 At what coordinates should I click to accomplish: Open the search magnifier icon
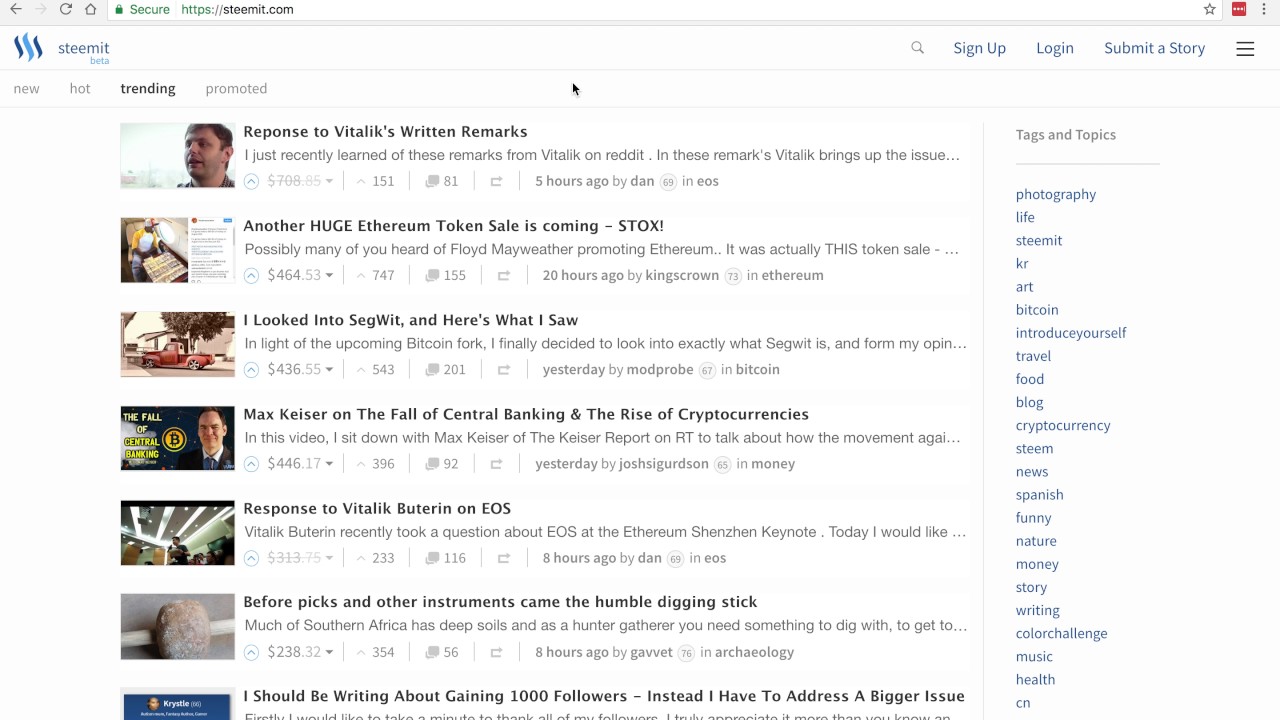click(x=917, y=48)
